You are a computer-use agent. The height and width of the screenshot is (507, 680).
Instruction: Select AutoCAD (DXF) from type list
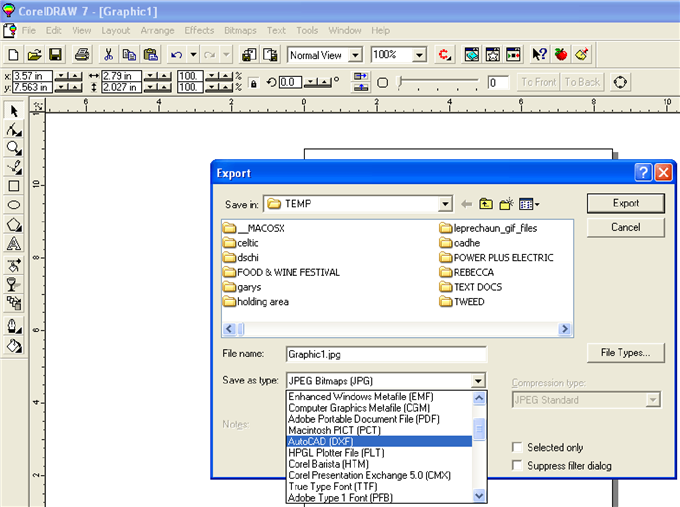tap(379, 442)
